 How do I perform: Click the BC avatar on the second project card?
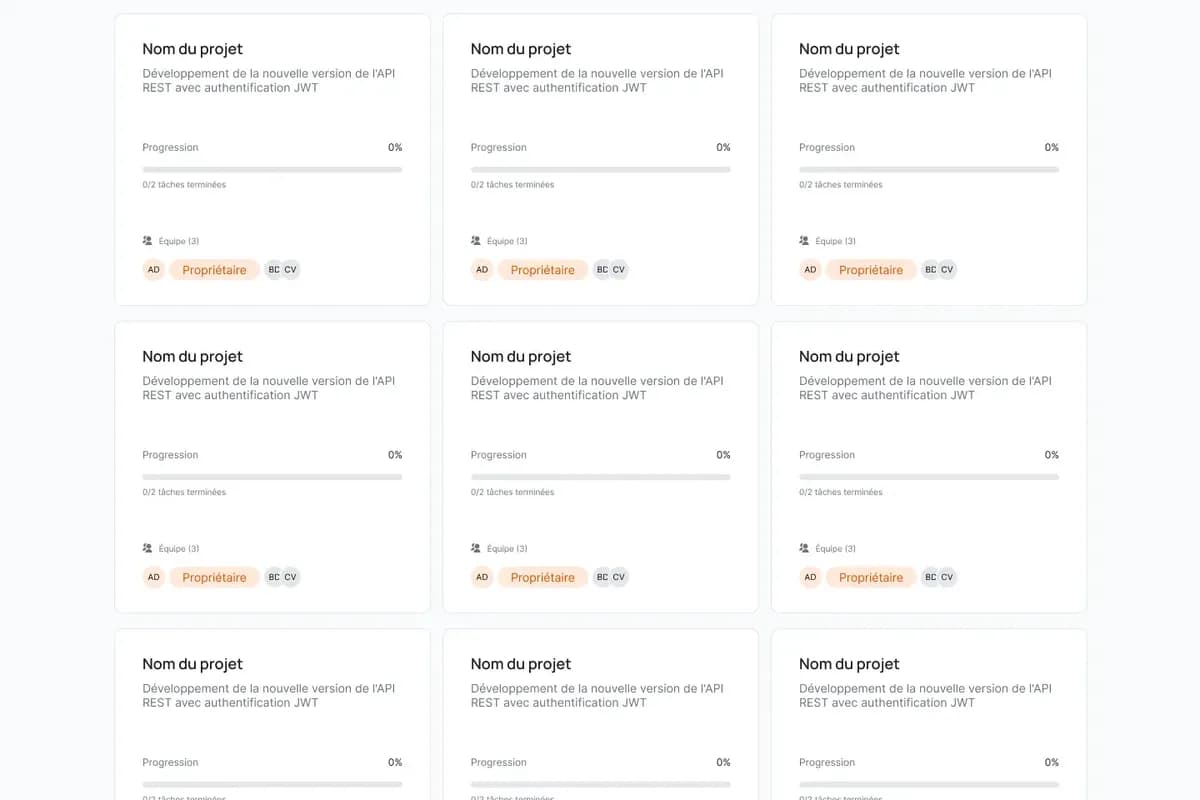tap(601, 269)
